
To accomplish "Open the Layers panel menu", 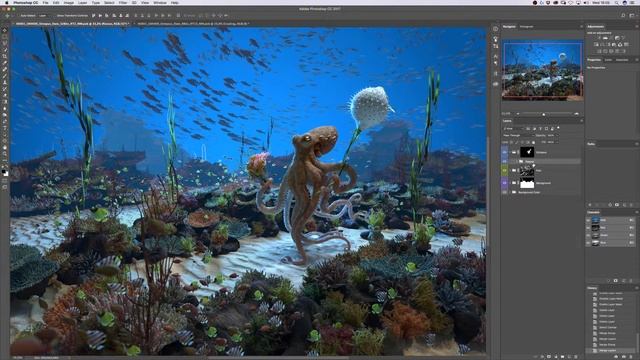I will click(x=581, y=121).
